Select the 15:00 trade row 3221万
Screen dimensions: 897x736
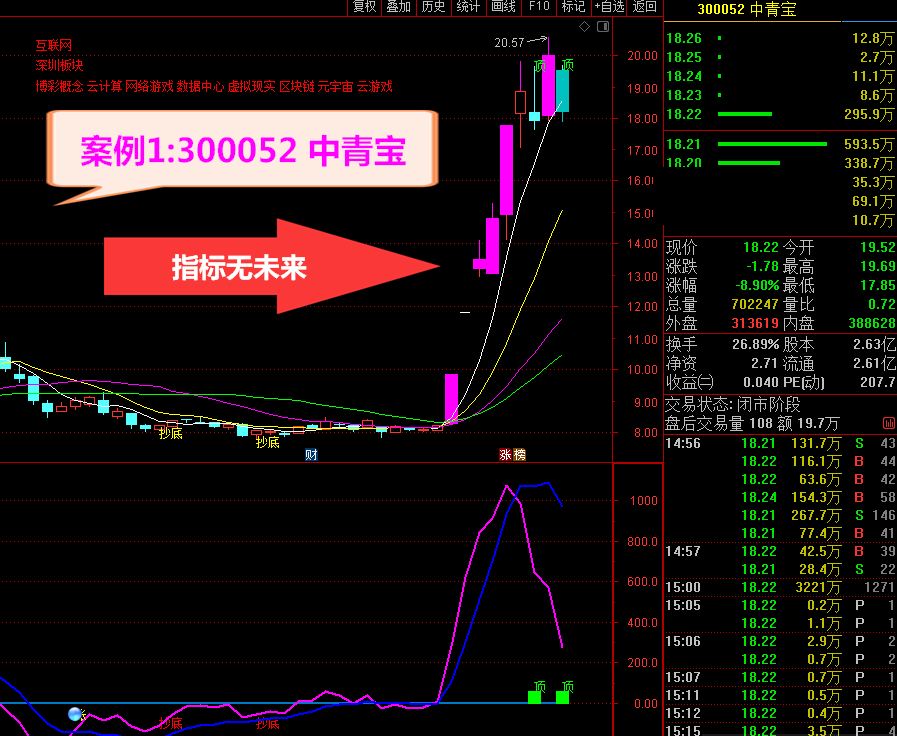tap(780, 587)
